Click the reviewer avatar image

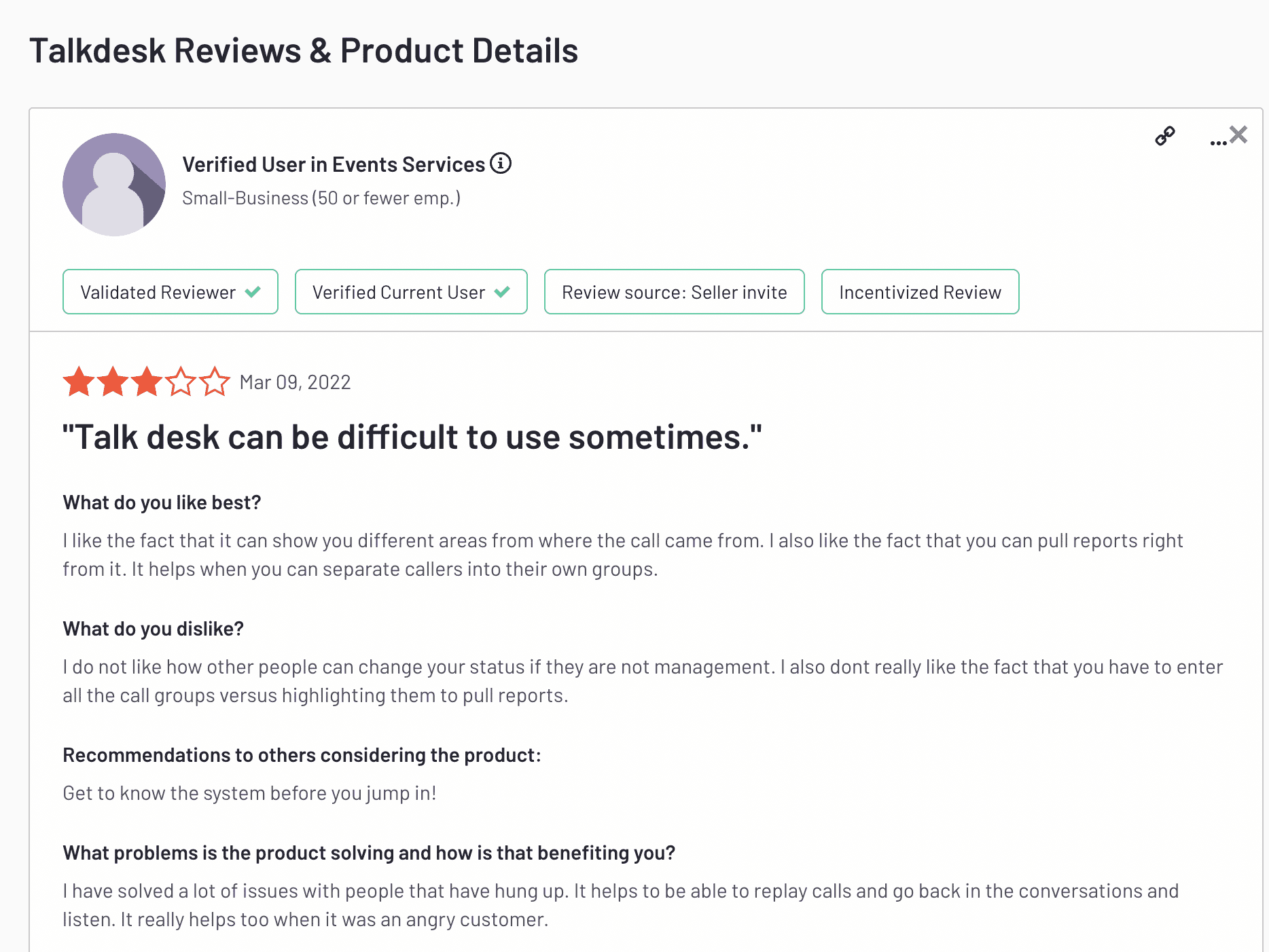pos(114,185)
